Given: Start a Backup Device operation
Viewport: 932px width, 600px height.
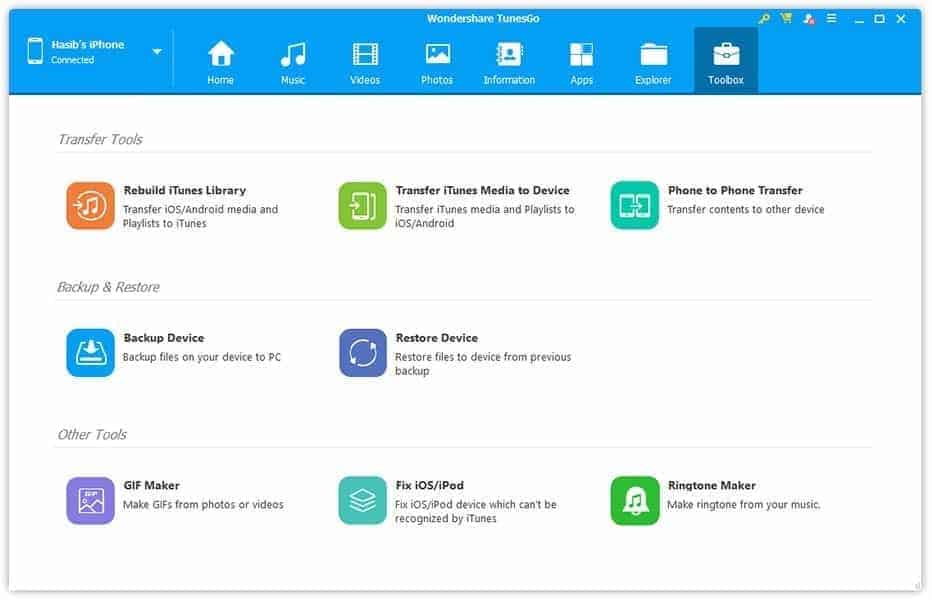Looking at the screenshot, I should [90, 352].
